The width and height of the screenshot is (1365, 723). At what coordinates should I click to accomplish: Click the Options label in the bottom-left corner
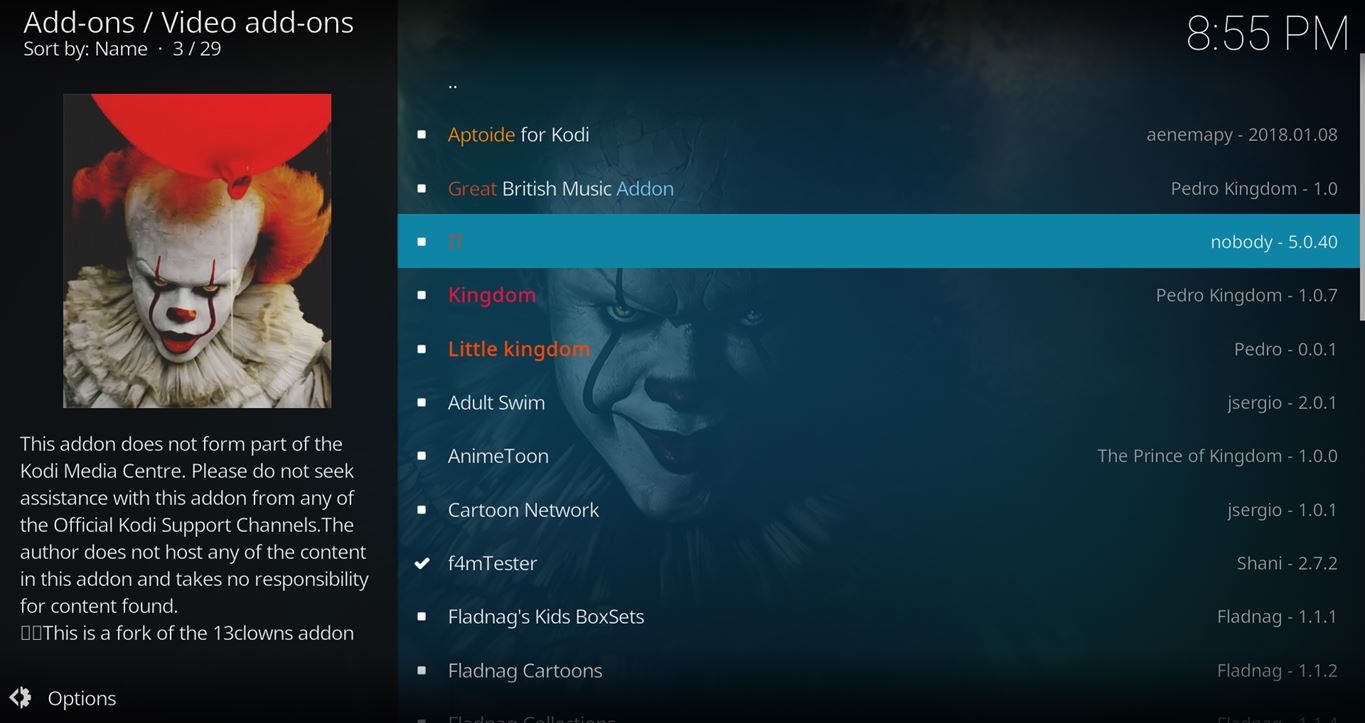(x=82, y=698)
